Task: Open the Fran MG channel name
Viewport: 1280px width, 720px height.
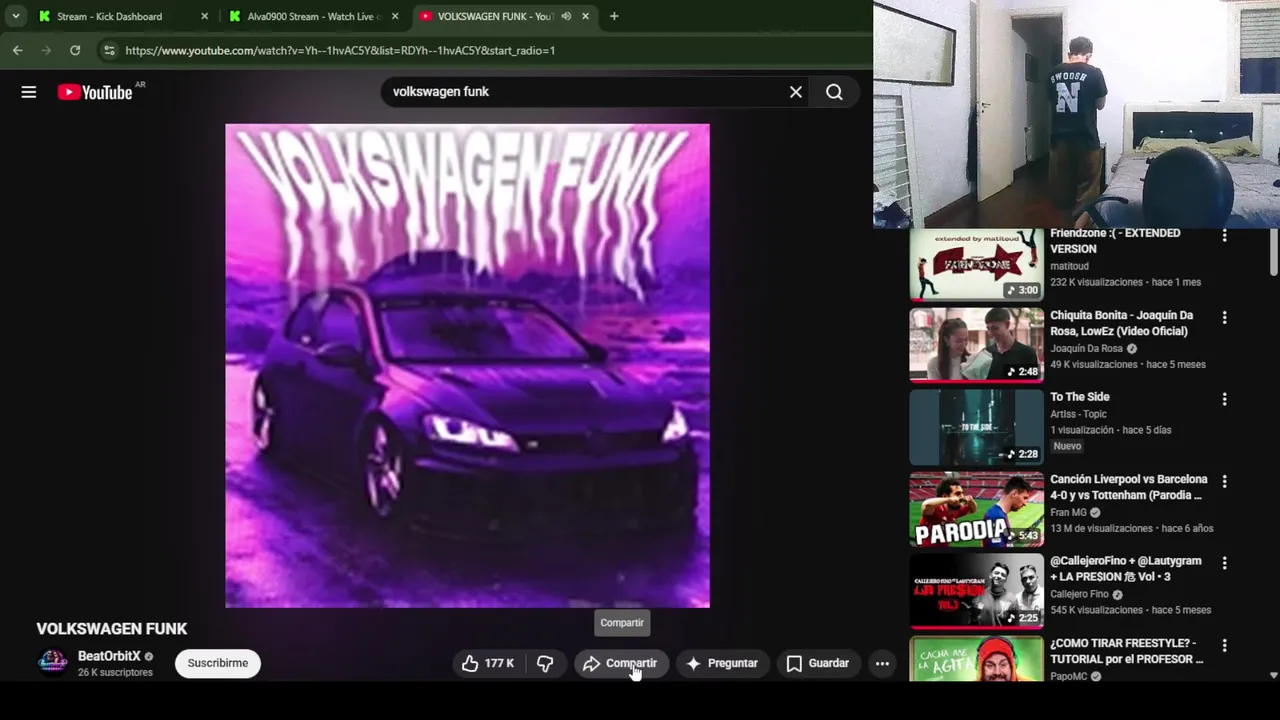Action: pyautogui.click(x=1067, y=512)
